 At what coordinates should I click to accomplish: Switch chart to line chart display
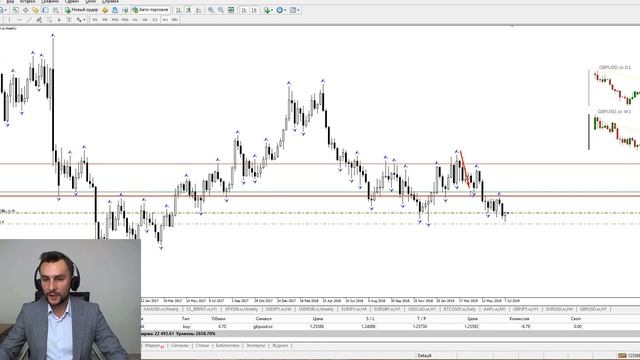pyautogui.click(x=198, y=10)
